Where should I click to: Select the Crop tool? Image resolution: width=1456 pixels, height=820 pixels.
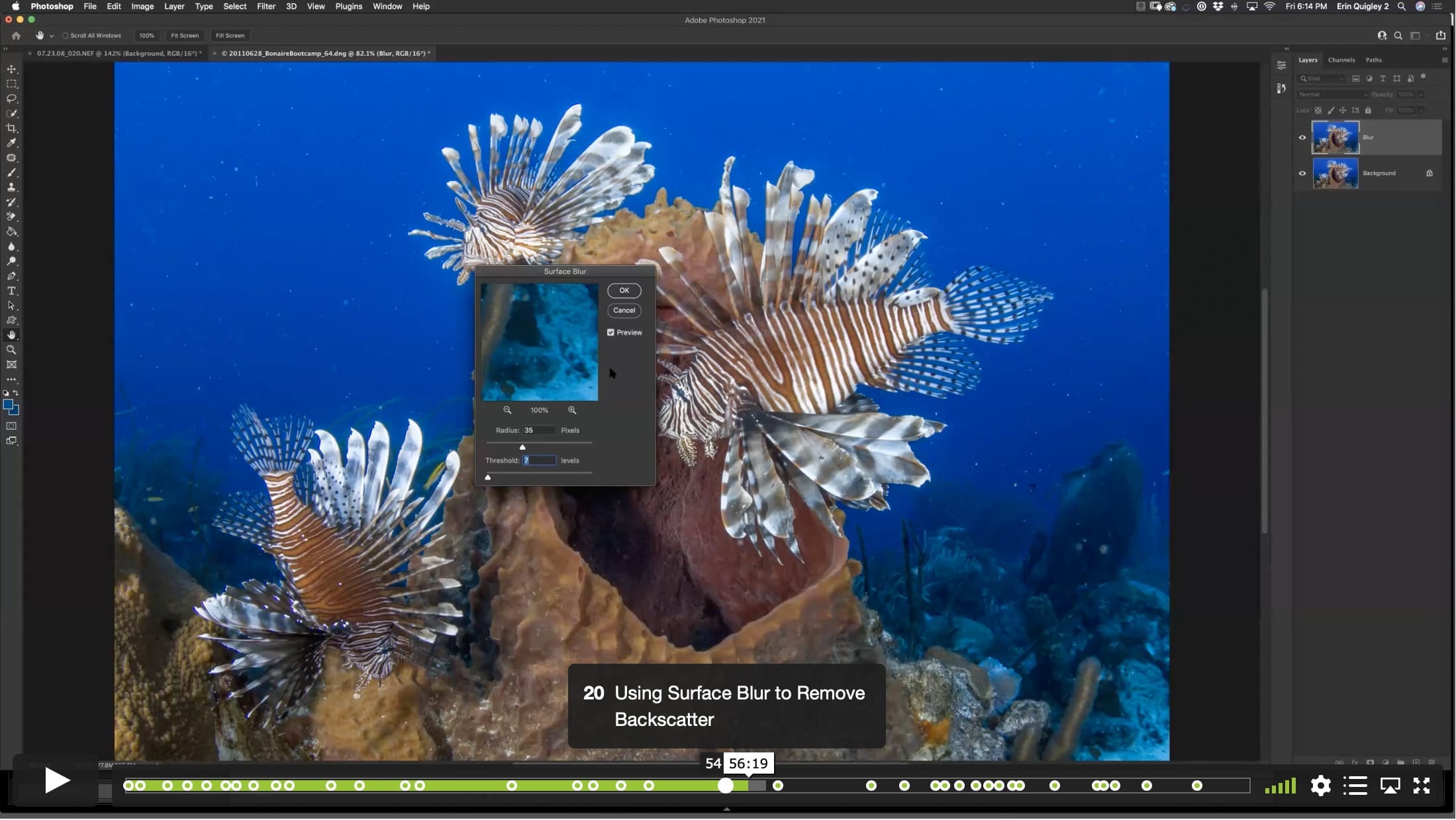(x=11, y=128)
